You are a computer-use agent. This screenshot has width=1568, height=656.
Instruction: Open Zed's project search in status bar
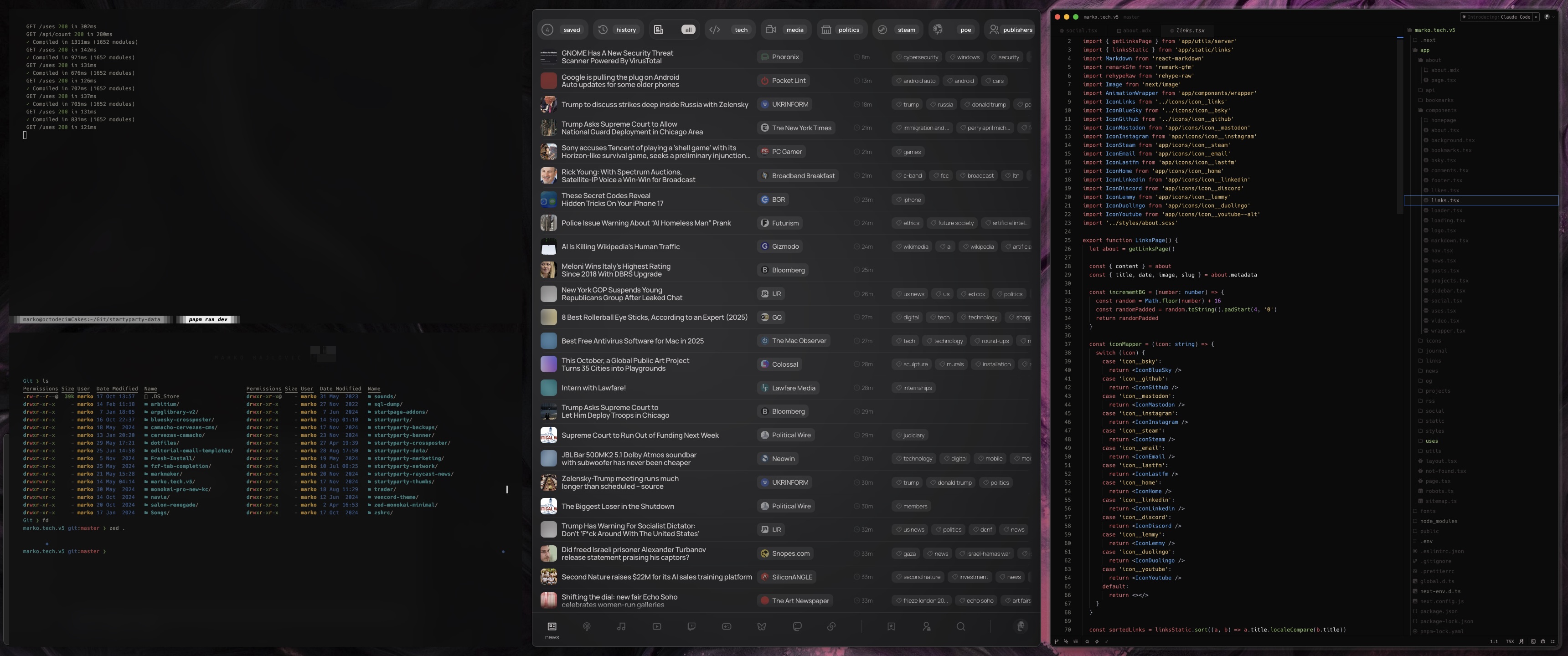pos(1087,641)
